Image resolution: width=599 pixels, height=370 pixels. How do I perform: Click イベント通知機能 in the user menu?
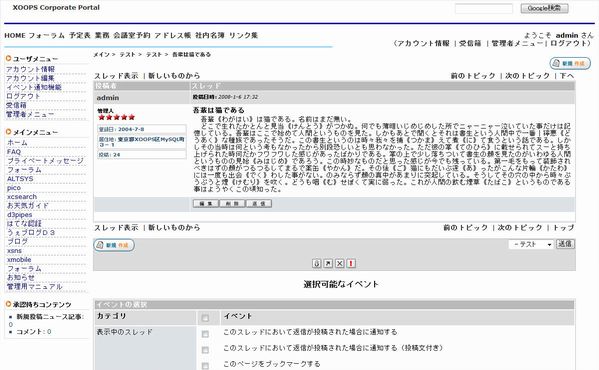click(x=34, y=87)
